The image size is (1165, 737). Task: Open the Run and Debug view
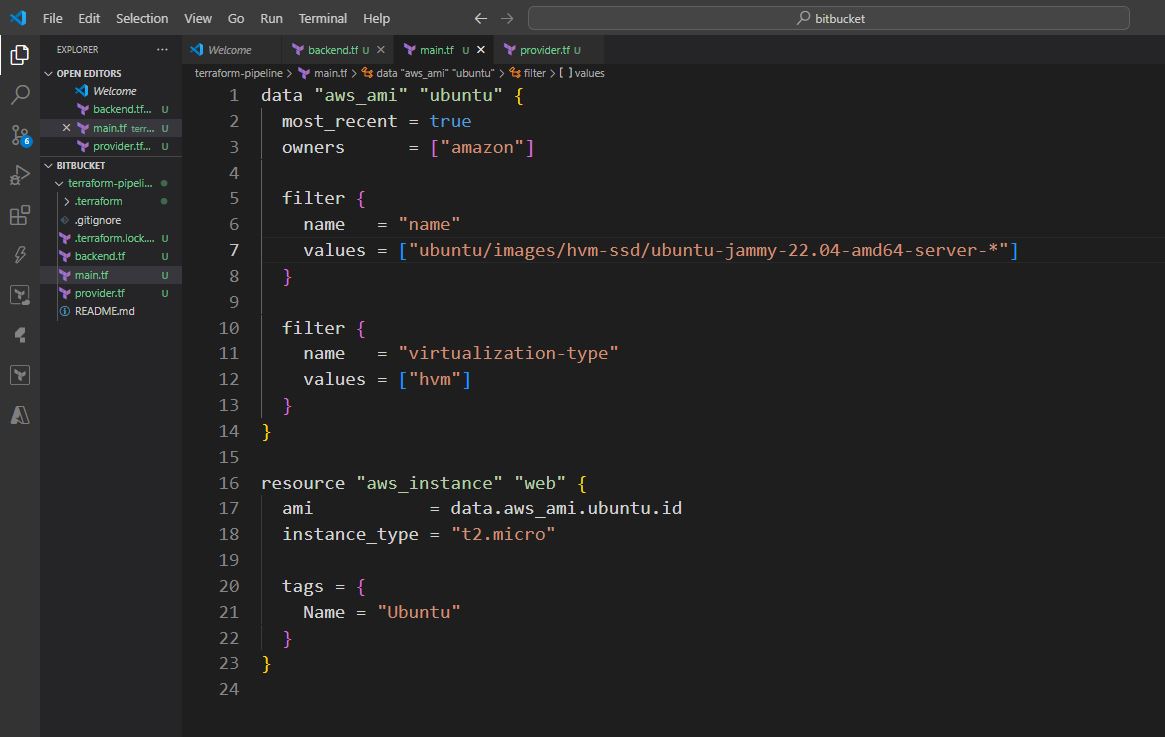(19, 176)
